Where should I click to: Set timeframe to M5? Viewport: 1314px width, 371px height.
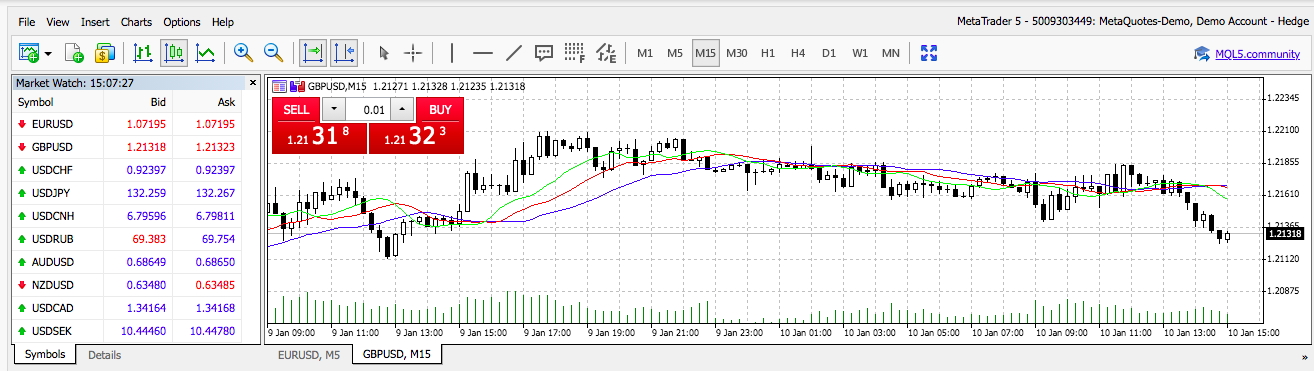click(x=675, y=53)
